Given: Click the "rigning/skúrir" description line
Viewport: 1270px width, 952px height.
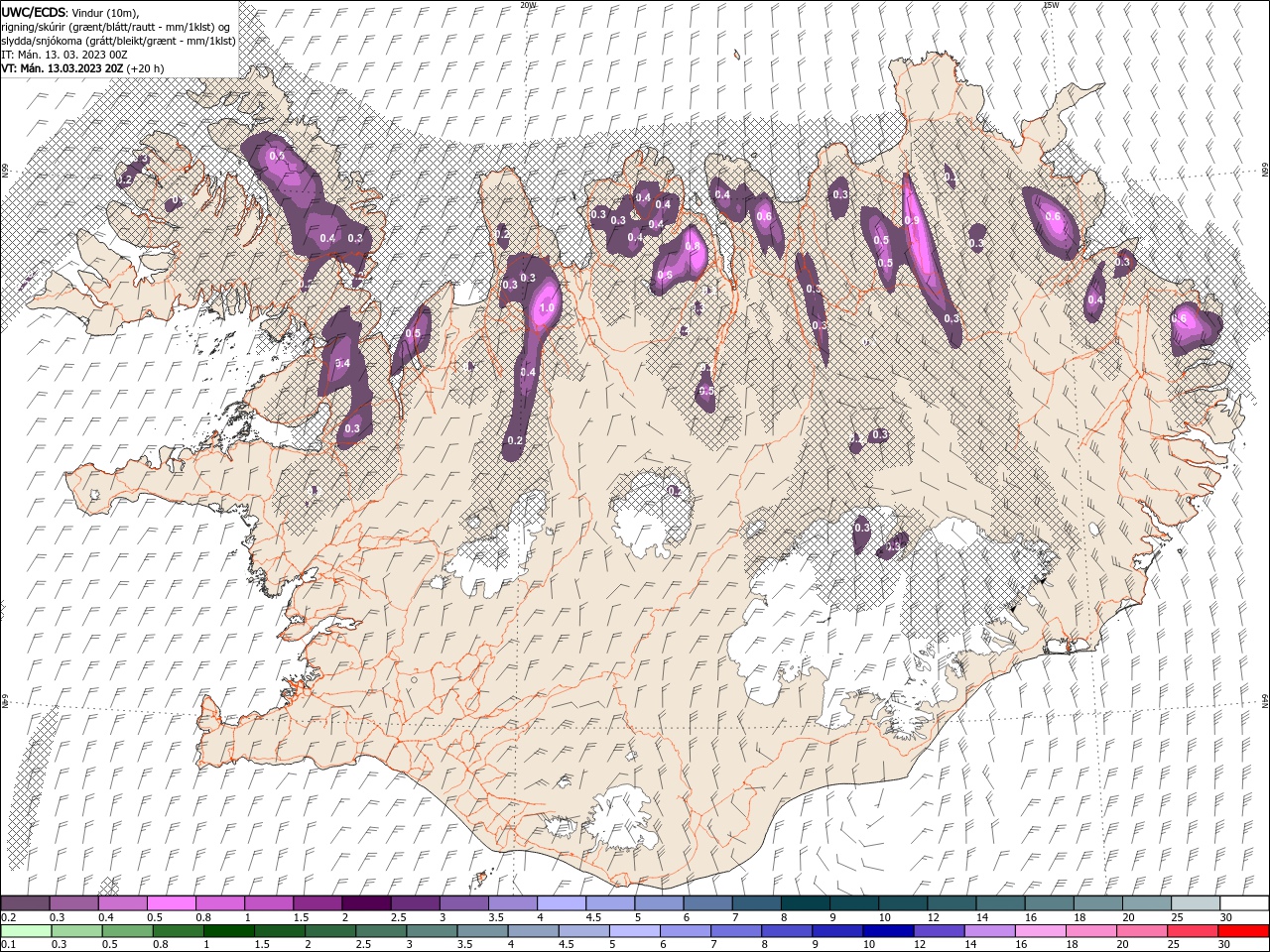Looking at the screenshot, I should (x=117, y=27).
